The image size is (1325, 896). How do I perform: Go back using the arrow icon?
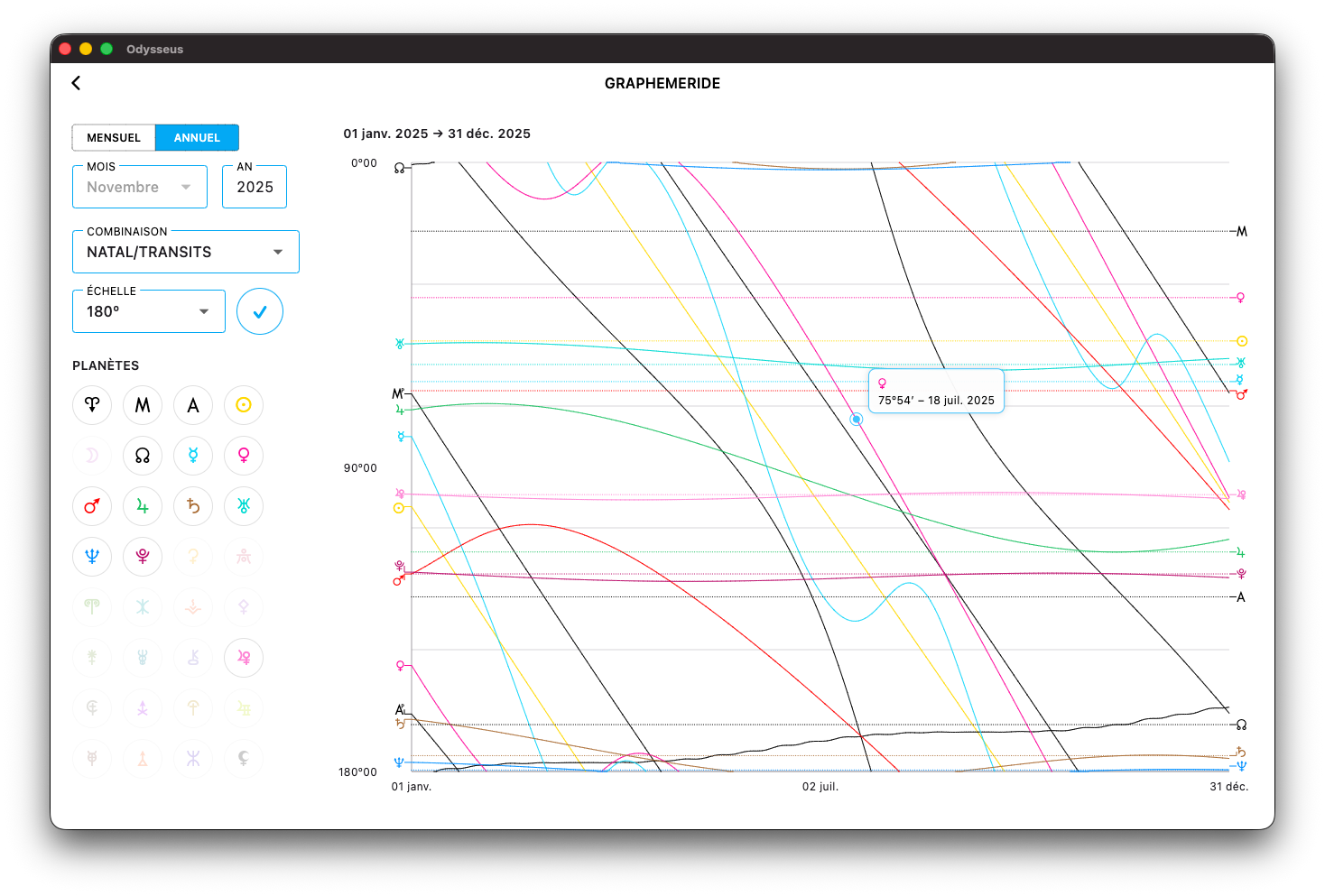click(76, 83)
